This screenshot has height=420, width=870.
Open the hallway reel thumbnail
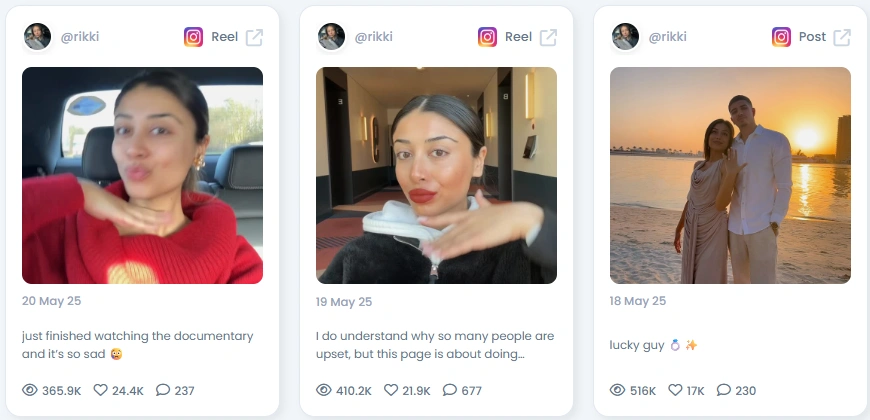point(436,175)
